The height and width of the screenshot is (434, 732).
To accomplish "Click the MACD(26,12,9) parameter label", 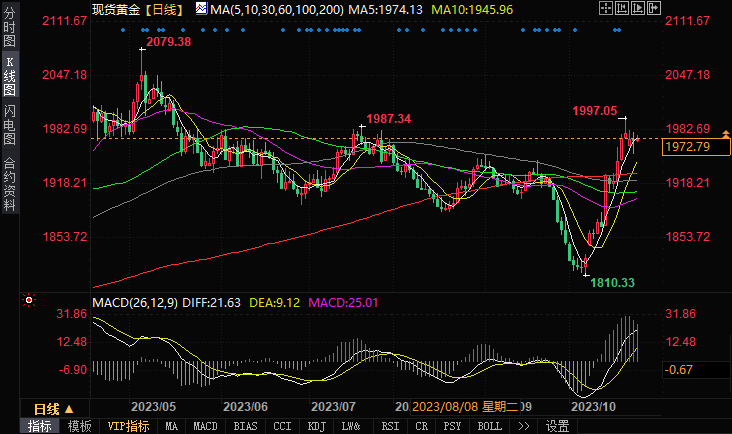I will click(135, 302).
